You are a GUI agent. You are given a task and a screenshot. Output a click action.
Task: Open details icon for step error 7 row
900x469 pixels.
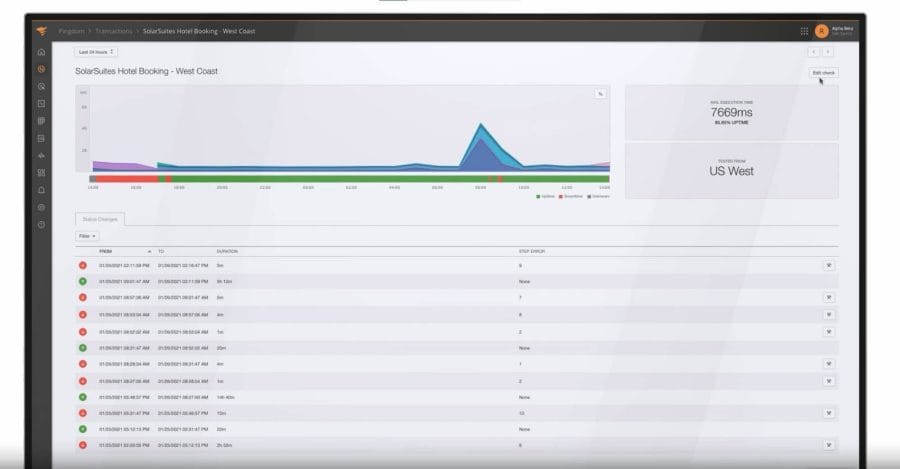click(x=829, y=297)
